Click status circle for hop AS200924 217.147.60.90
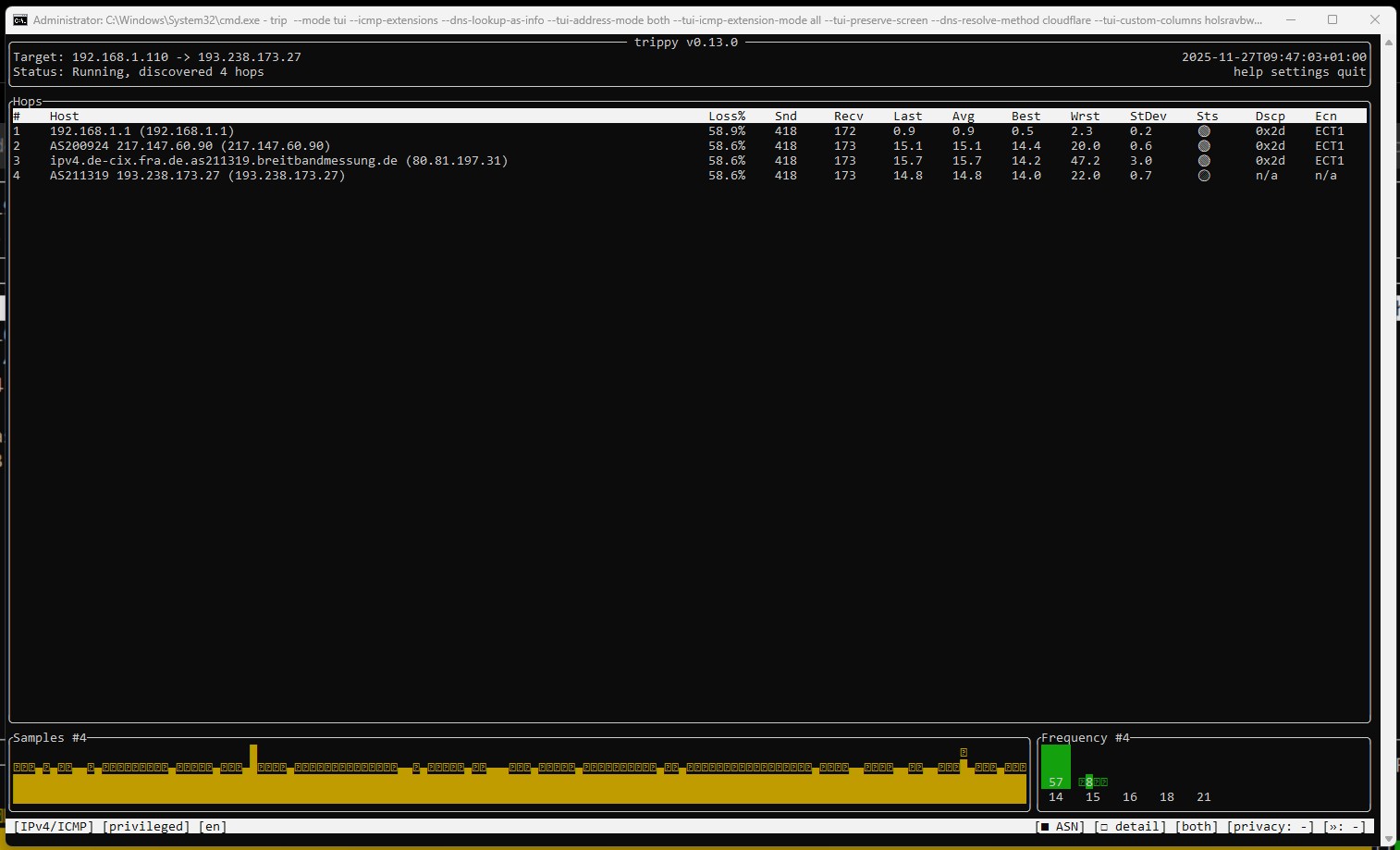This screenshot has width=1400, height=850. tap(1204, 146)
